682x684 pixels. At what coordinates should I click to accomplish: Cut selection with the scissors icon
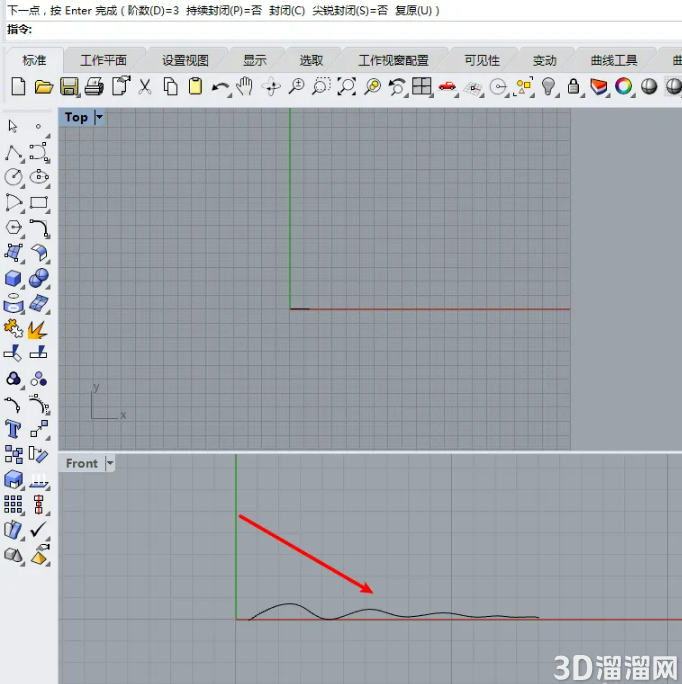click(144, 86)
